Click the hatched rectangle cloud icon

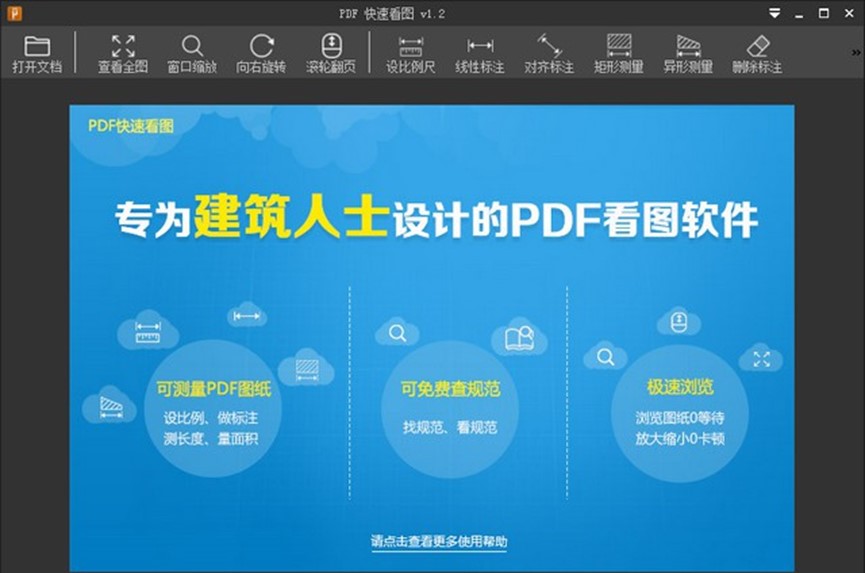point(307,368)
